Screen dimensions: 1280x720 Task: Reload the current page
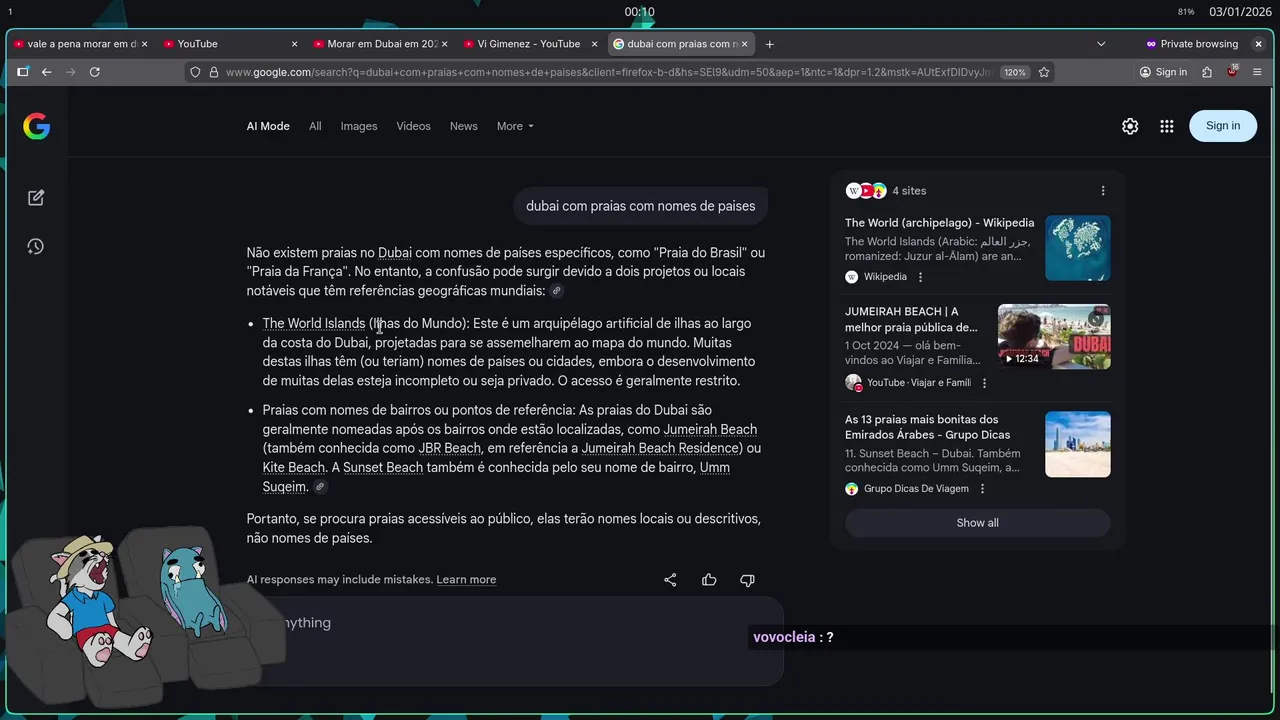95,72
